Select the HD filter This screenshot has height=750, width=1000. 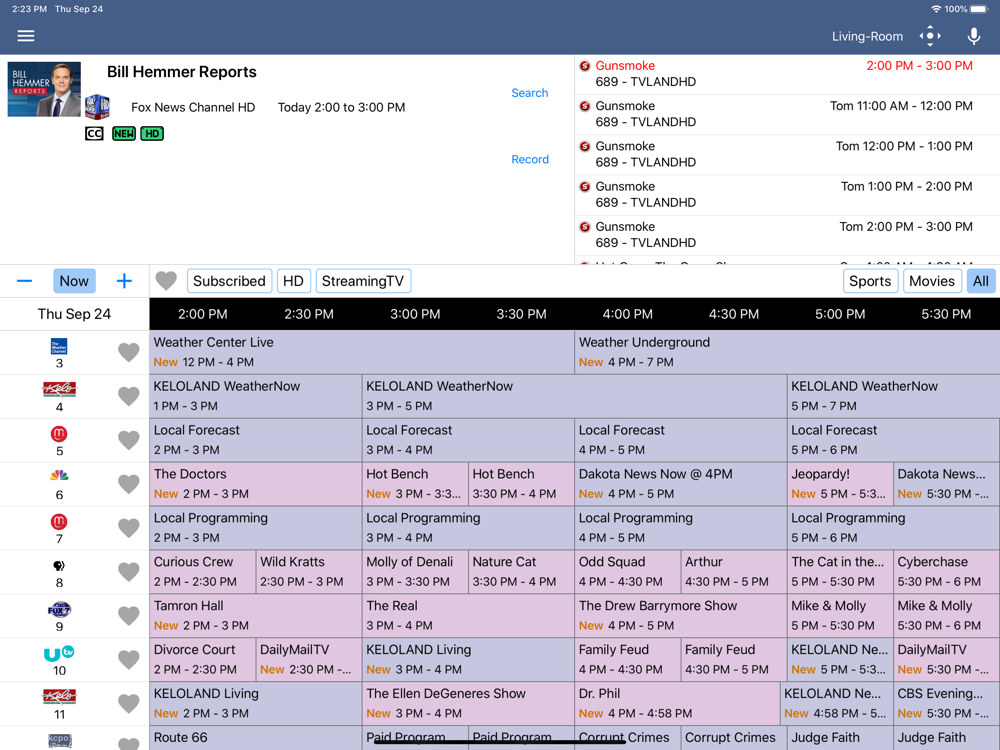(293, 281)
